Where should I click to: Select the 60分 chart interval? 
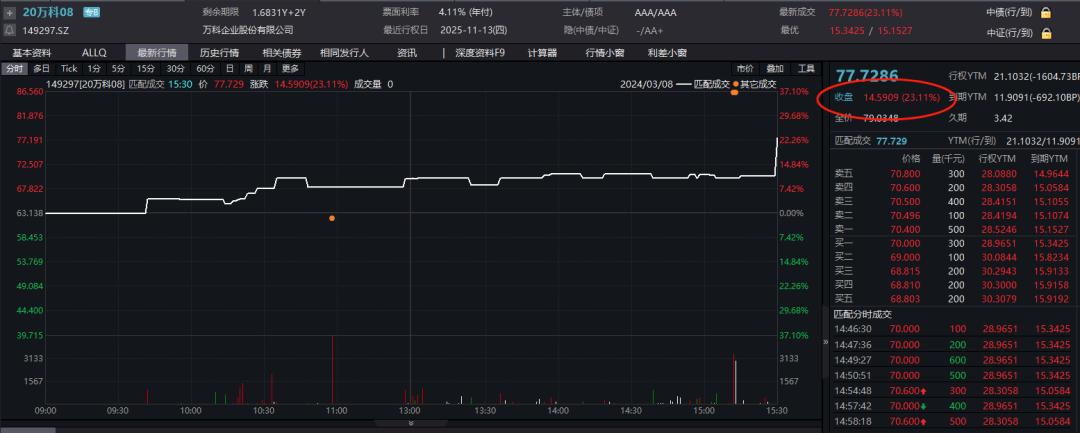pyautogui.click(x=205, y=68)
